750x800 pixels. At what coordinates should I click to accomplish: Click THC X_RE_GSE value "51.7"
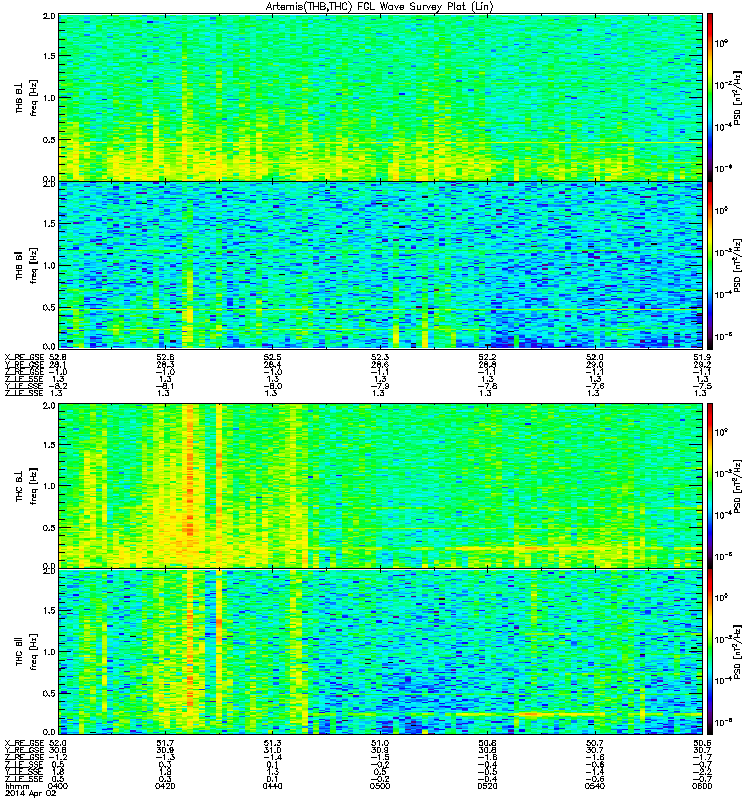point(165,743)
